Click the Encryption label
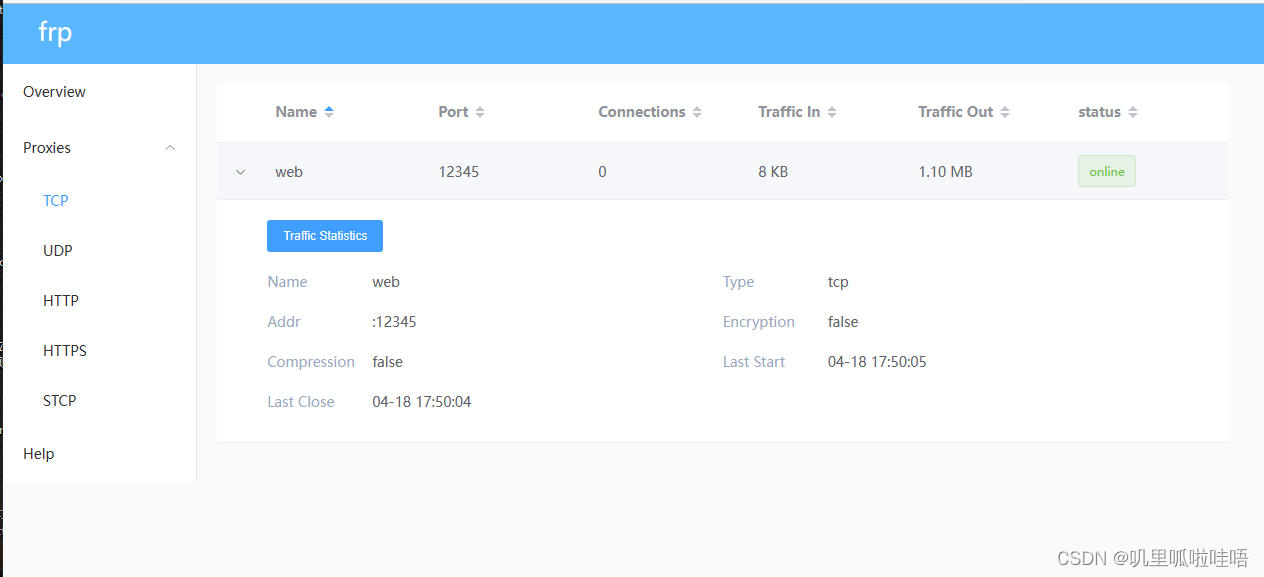The height and width of the screenshot is (577, 1264). click(759, 322)
